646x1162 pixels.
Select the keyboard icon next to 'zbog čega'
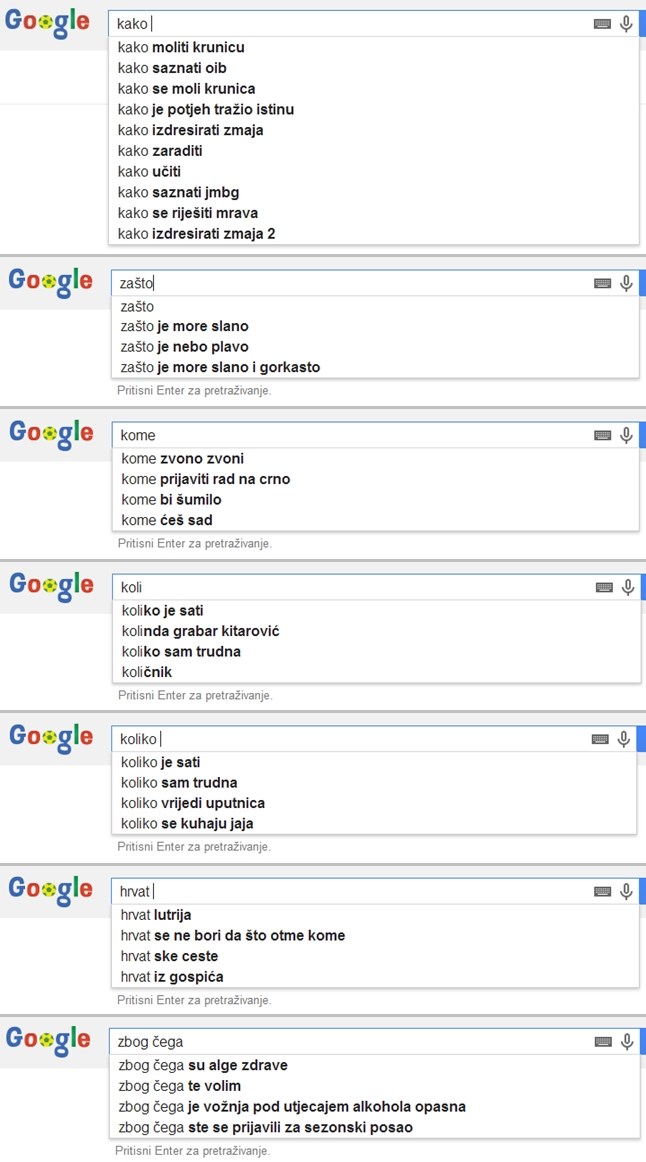click(601, 1040)
